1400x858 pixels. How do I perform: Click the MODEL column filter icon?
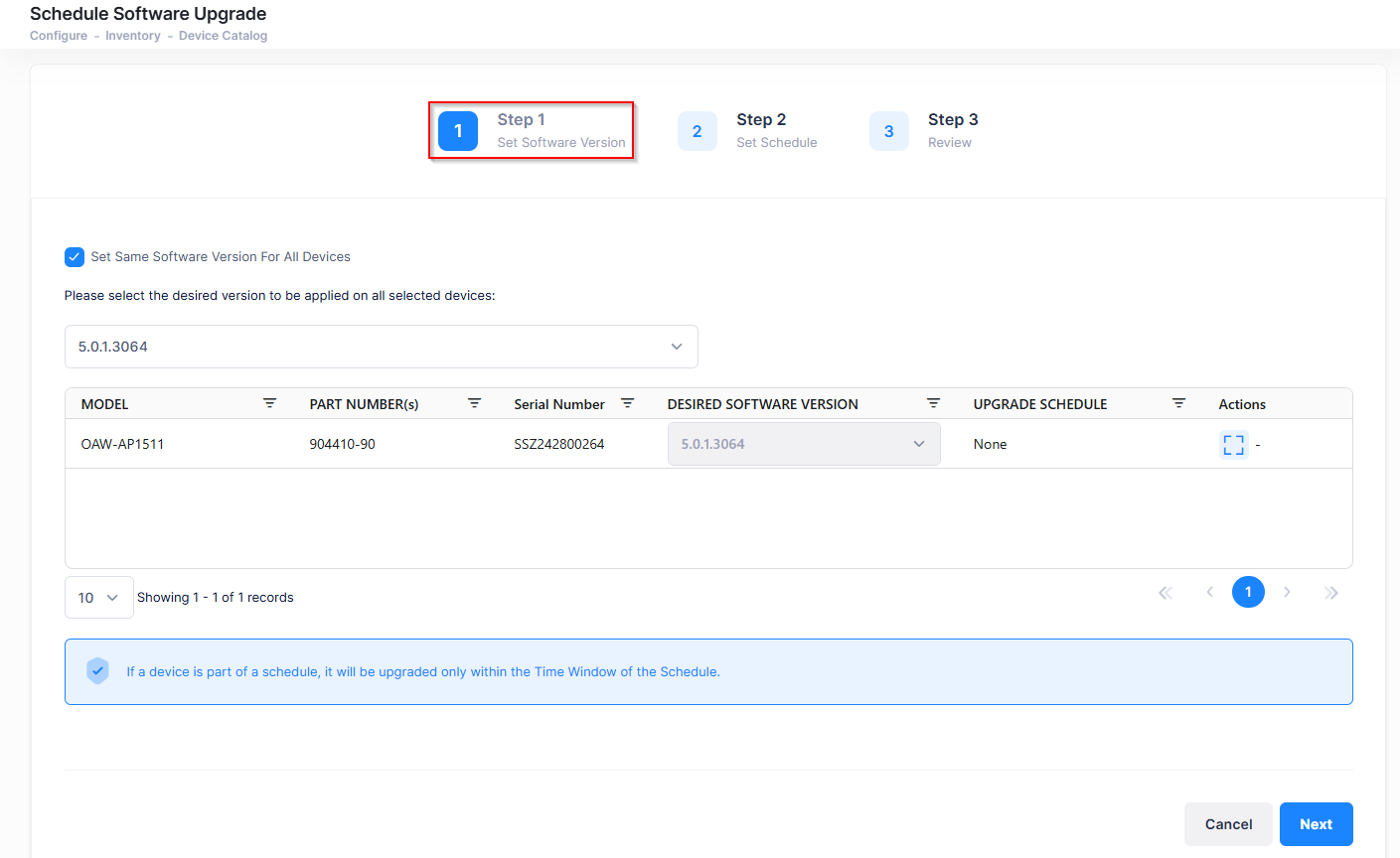coord(269,403)
